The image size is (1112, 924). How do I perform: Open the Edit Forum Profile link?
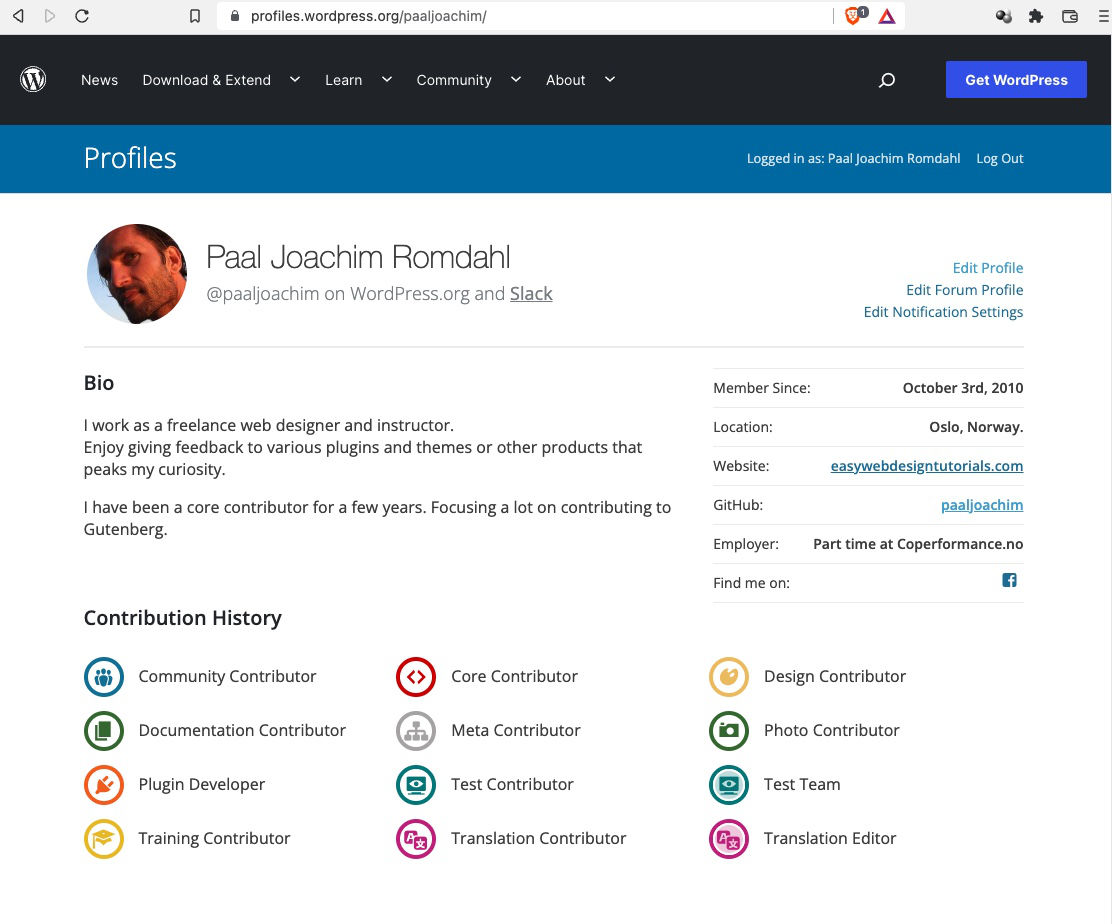point(964,290)
